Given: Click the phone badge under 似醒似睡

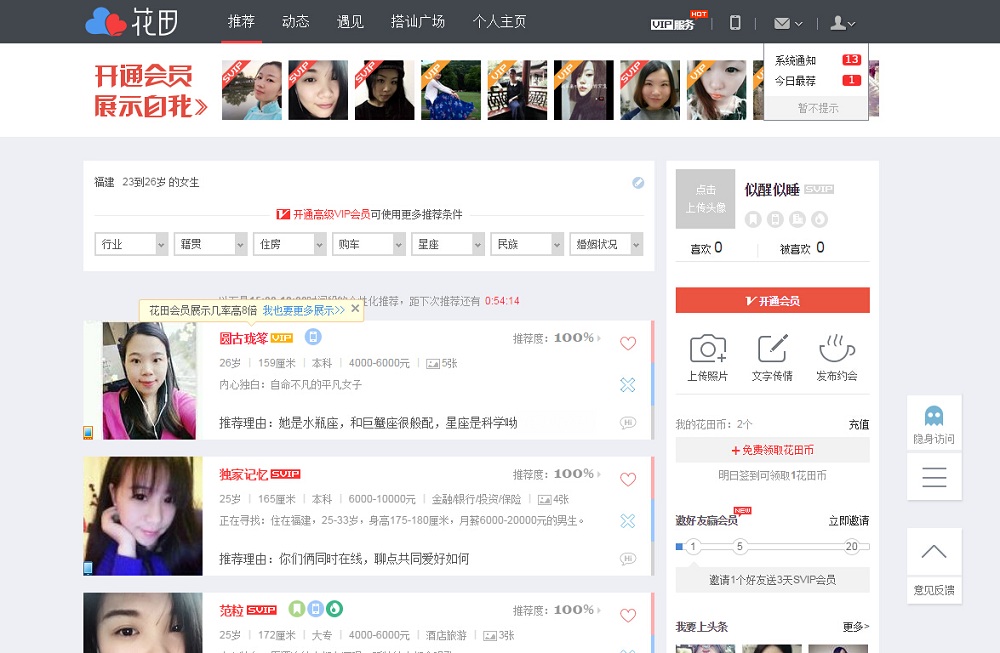Looking at the screenshot, I should pos(775,219).
